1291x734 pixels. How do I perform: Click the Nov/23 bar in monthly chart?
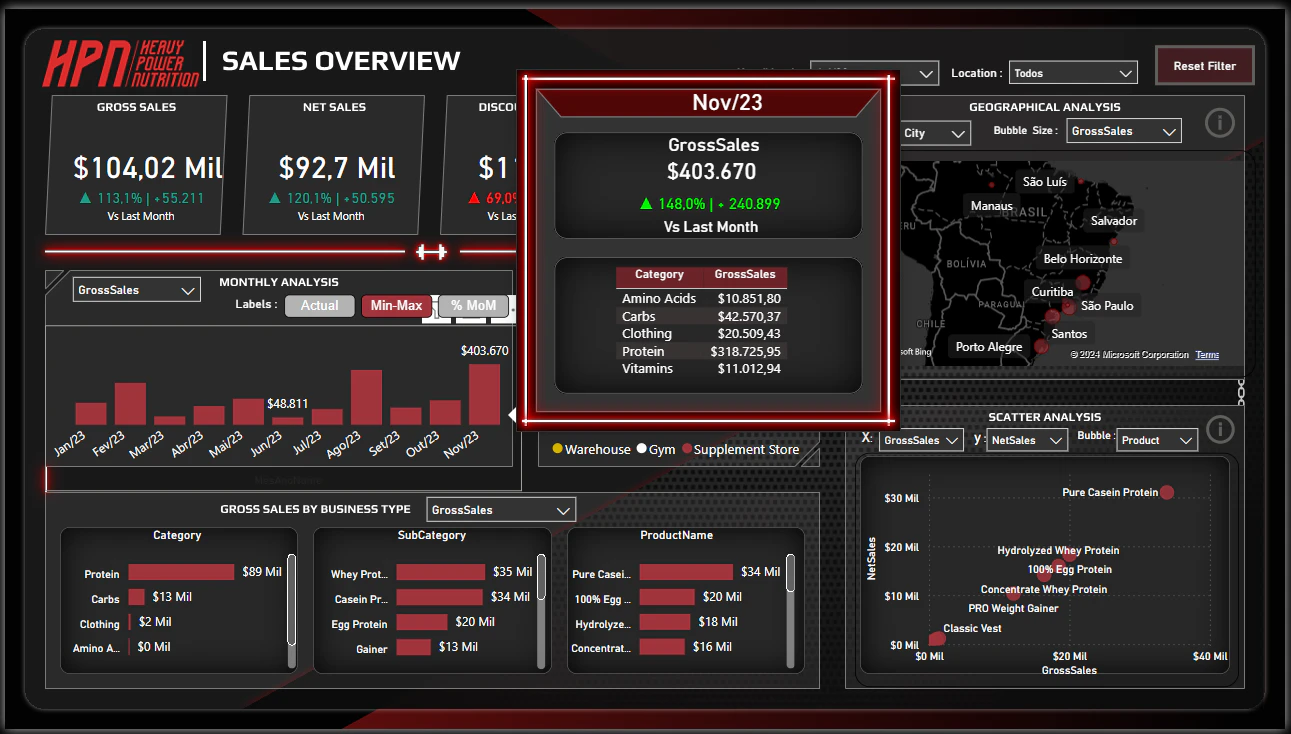[484, 394]
